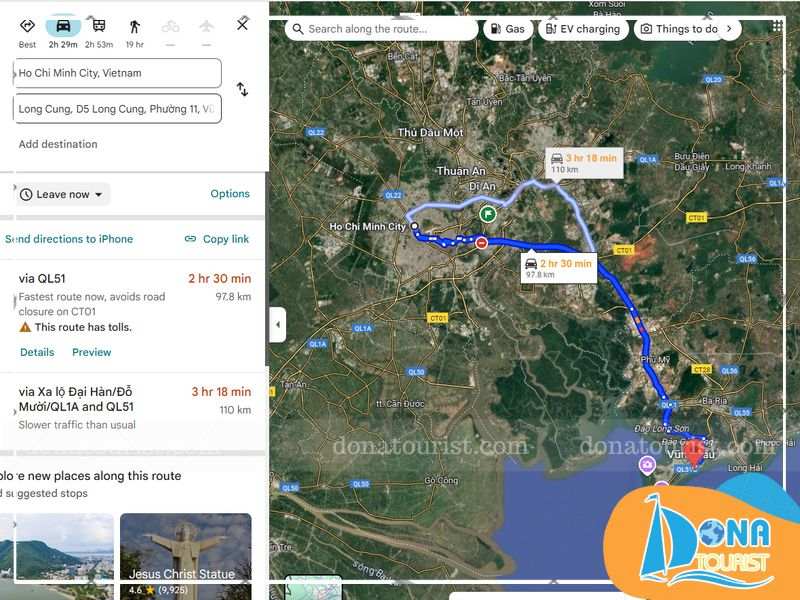
Task: Choose the driving car travel mode
Action: [x=63, y=26]
